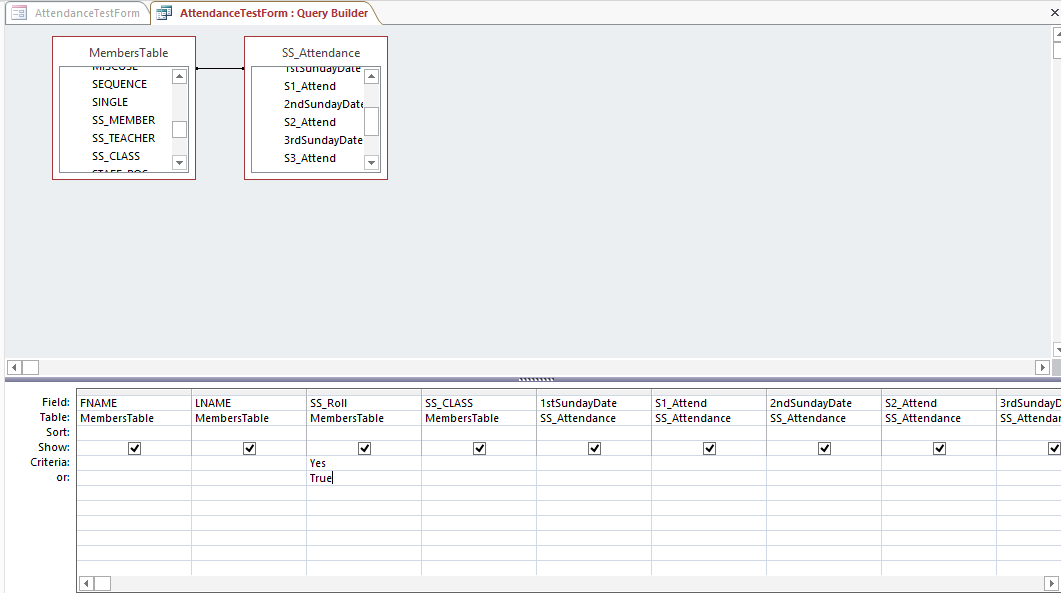
Task: Click the query builder tab icon
Action: [x=164, y=13]
